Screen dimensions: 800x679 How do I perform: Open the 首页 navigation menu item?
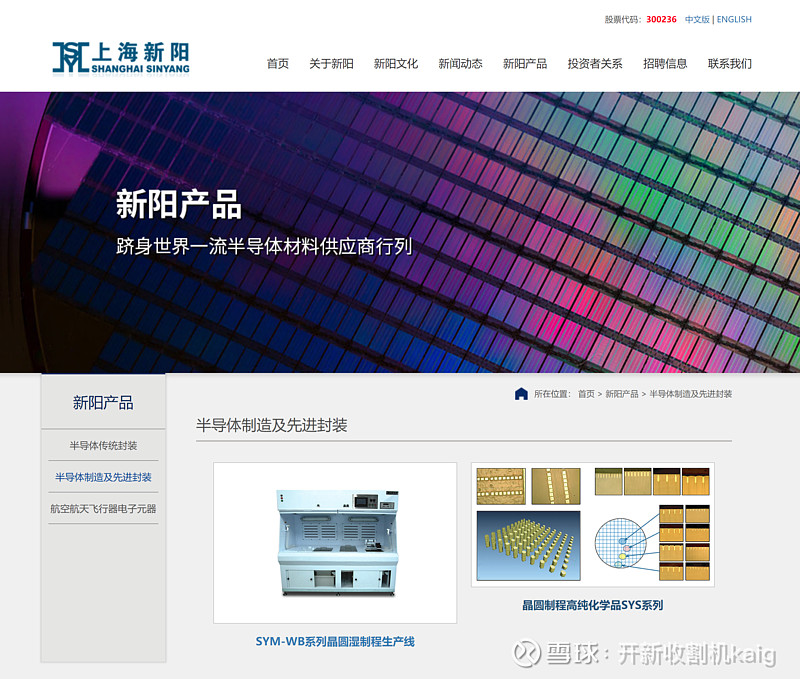coord(278,64)
